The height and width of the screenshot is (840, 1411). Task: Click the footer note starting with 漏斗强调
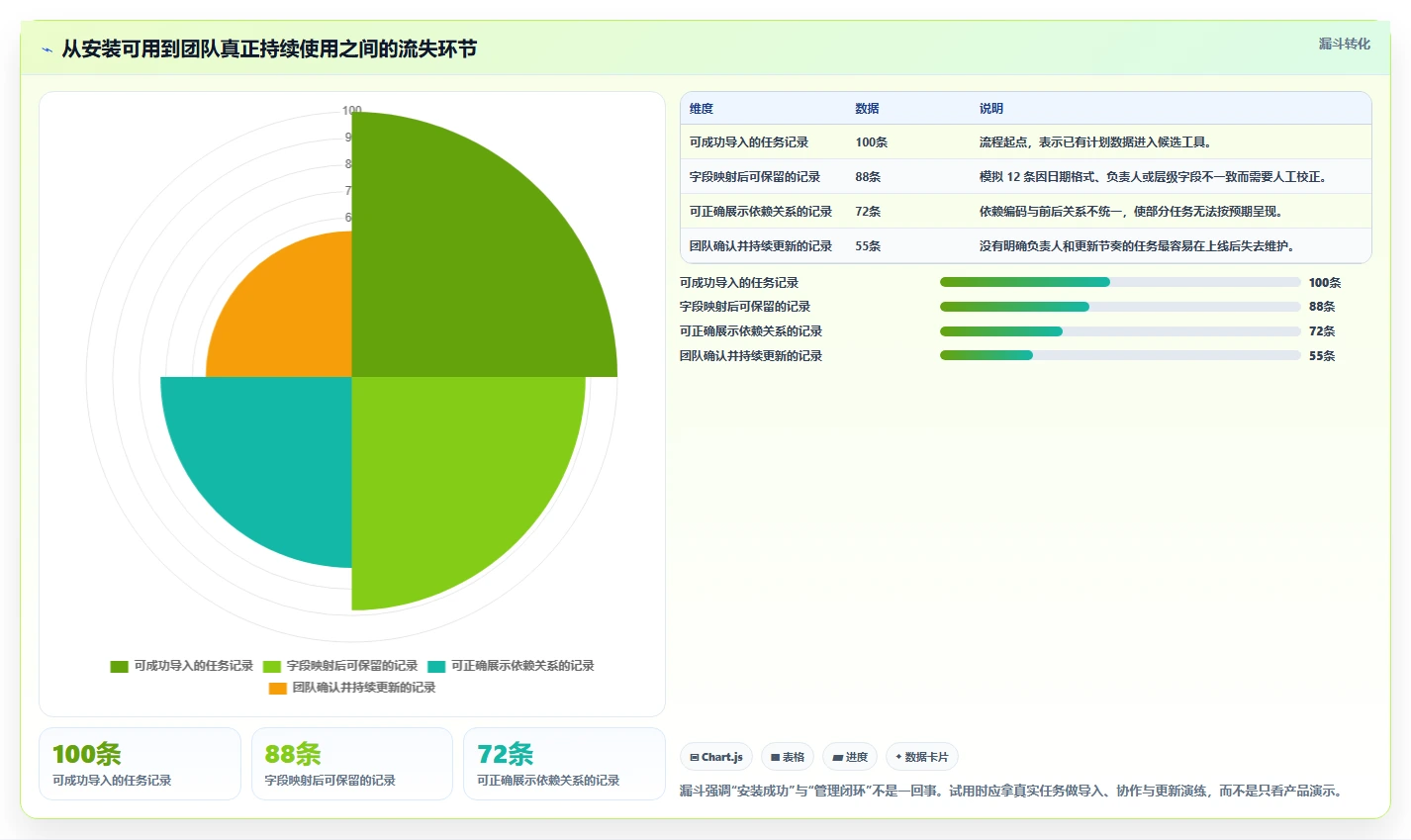point(1012,792)
